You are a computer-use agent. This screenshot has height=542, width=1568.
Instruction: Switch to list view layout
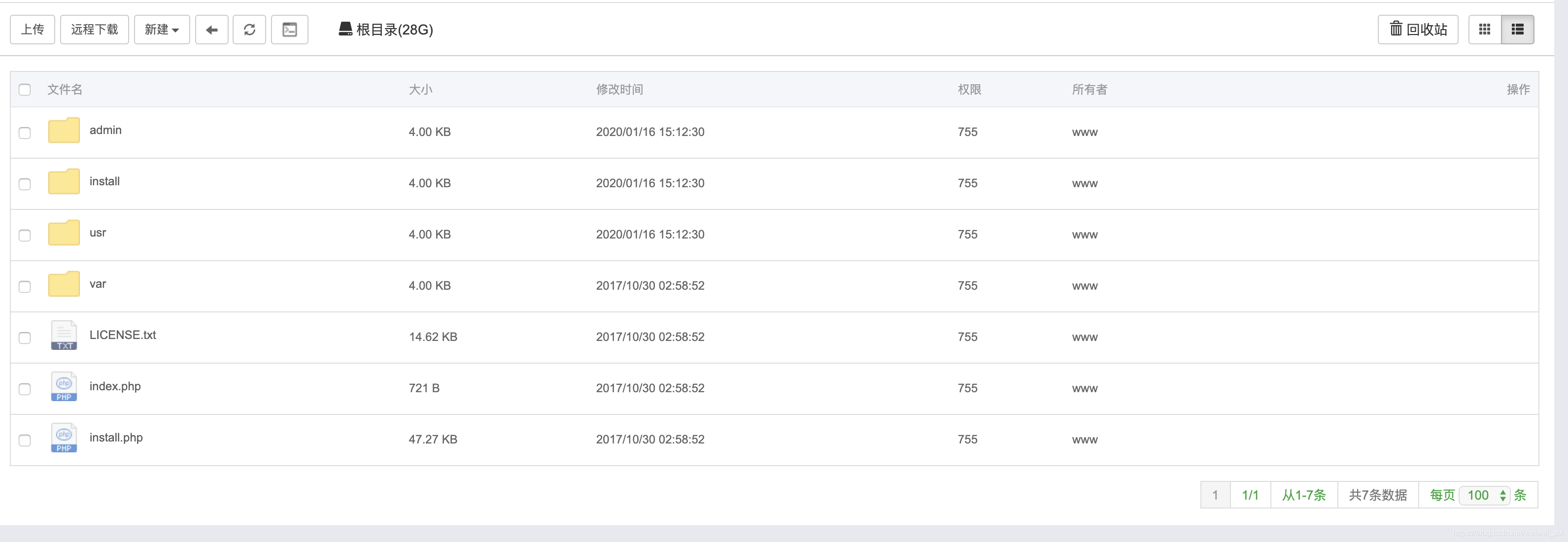(x=1517, y=30)
